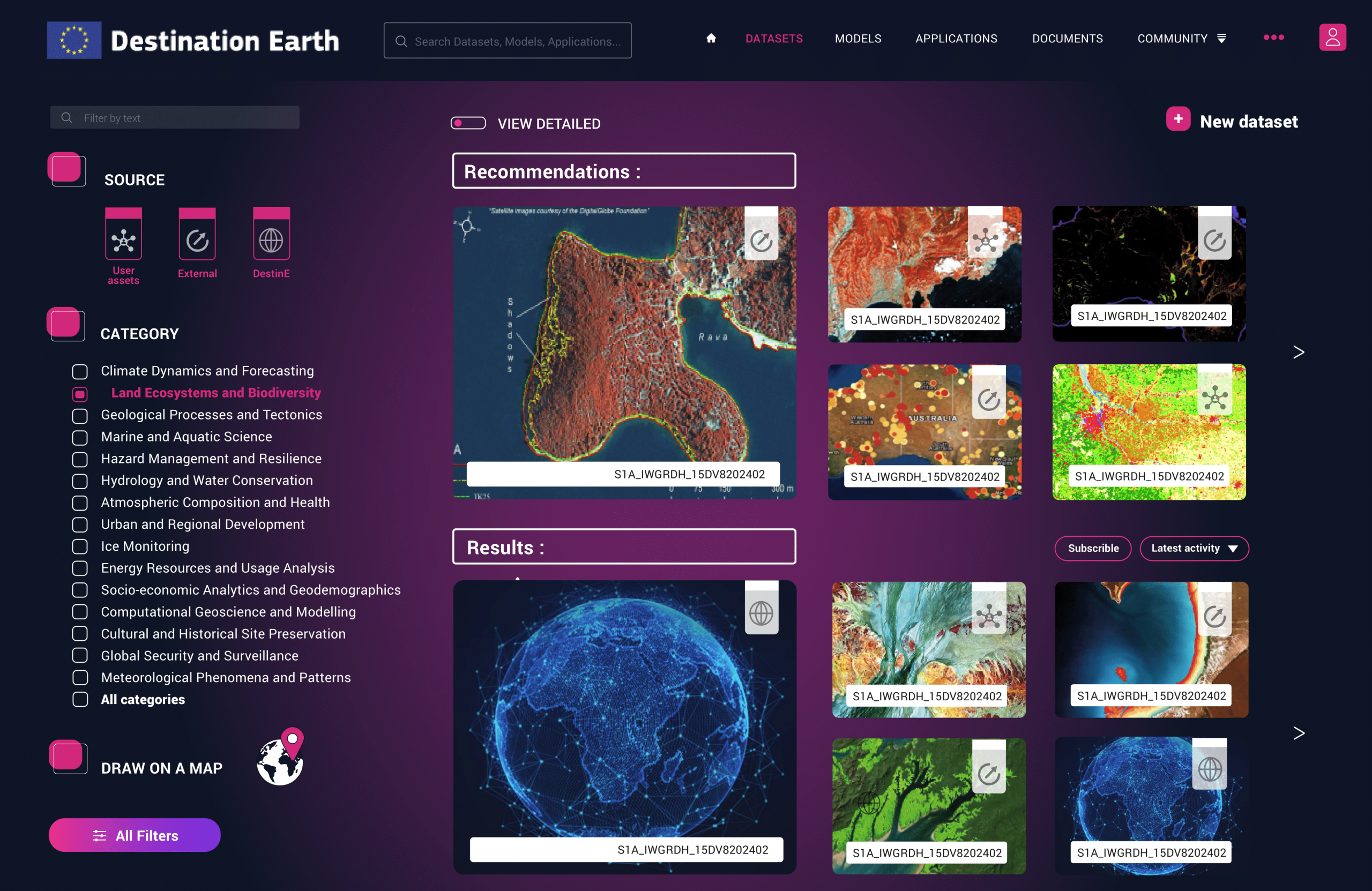Viewport: 1372px width, 891px height.
Task: Open the more options ellipsis icon
Action: tap(1273, 38)
